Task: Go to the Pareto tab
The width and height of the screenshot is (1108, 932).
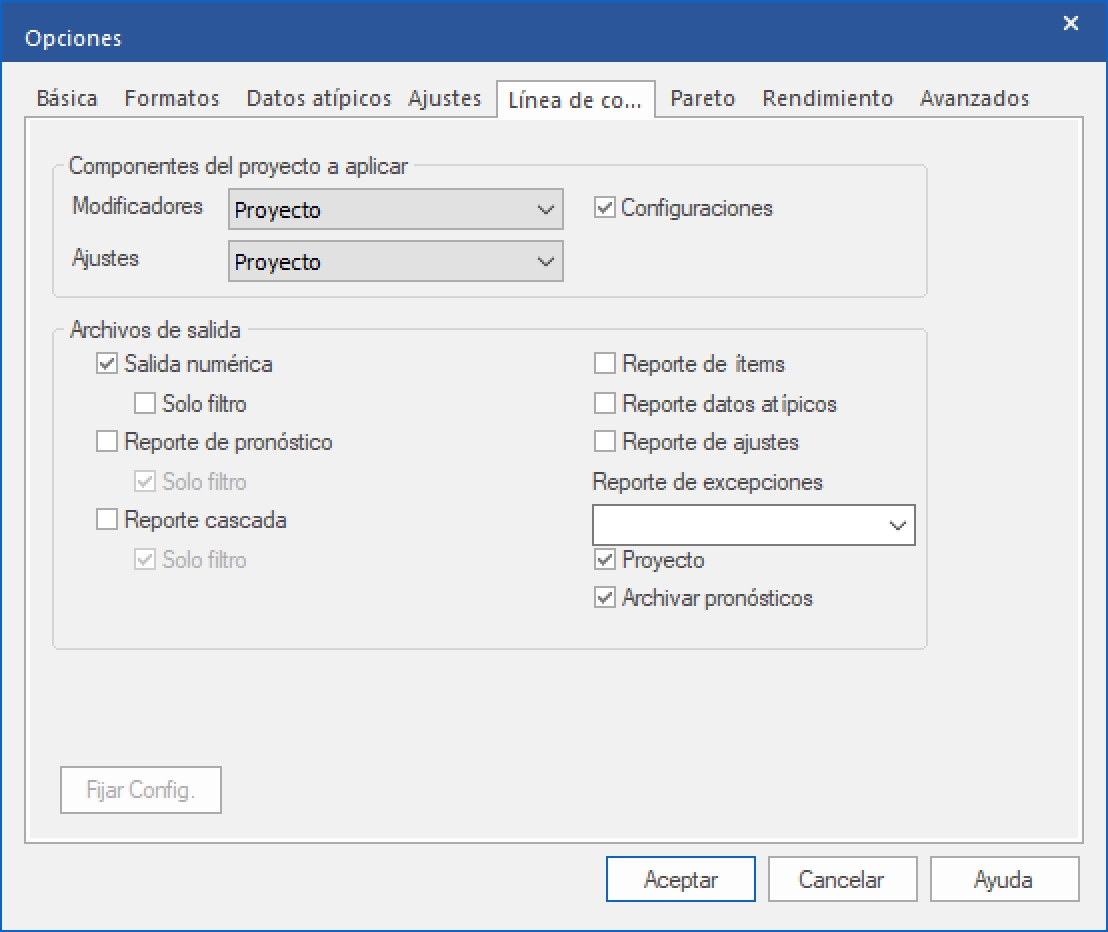Action: click(702, 98)
